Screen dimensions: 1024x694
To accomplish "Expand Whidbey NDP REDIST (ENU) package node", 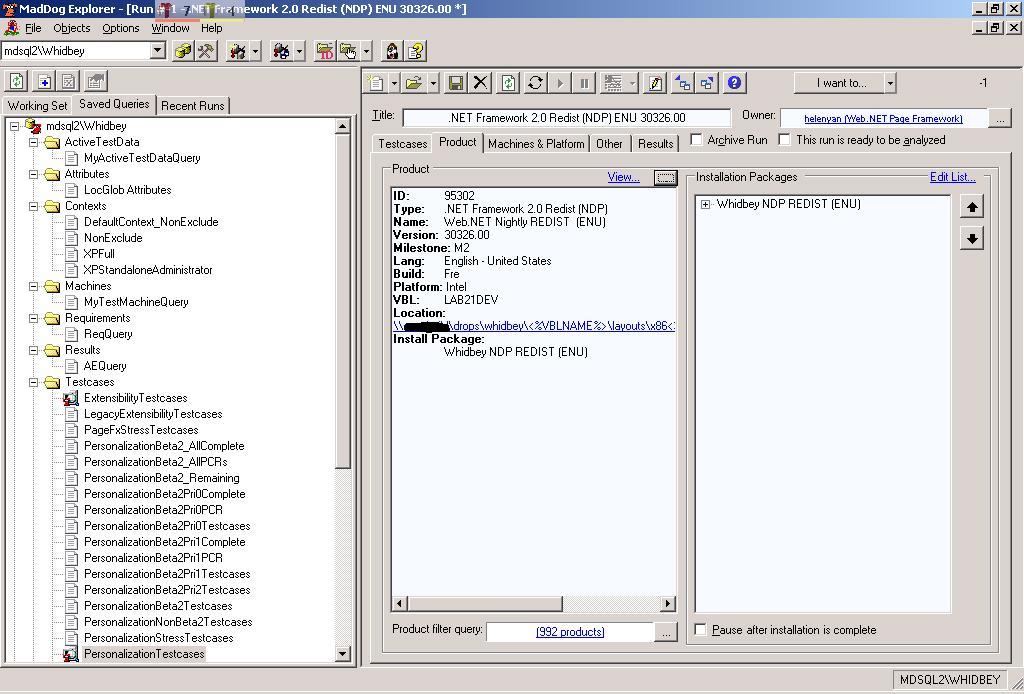I will [x=705, y=204].
